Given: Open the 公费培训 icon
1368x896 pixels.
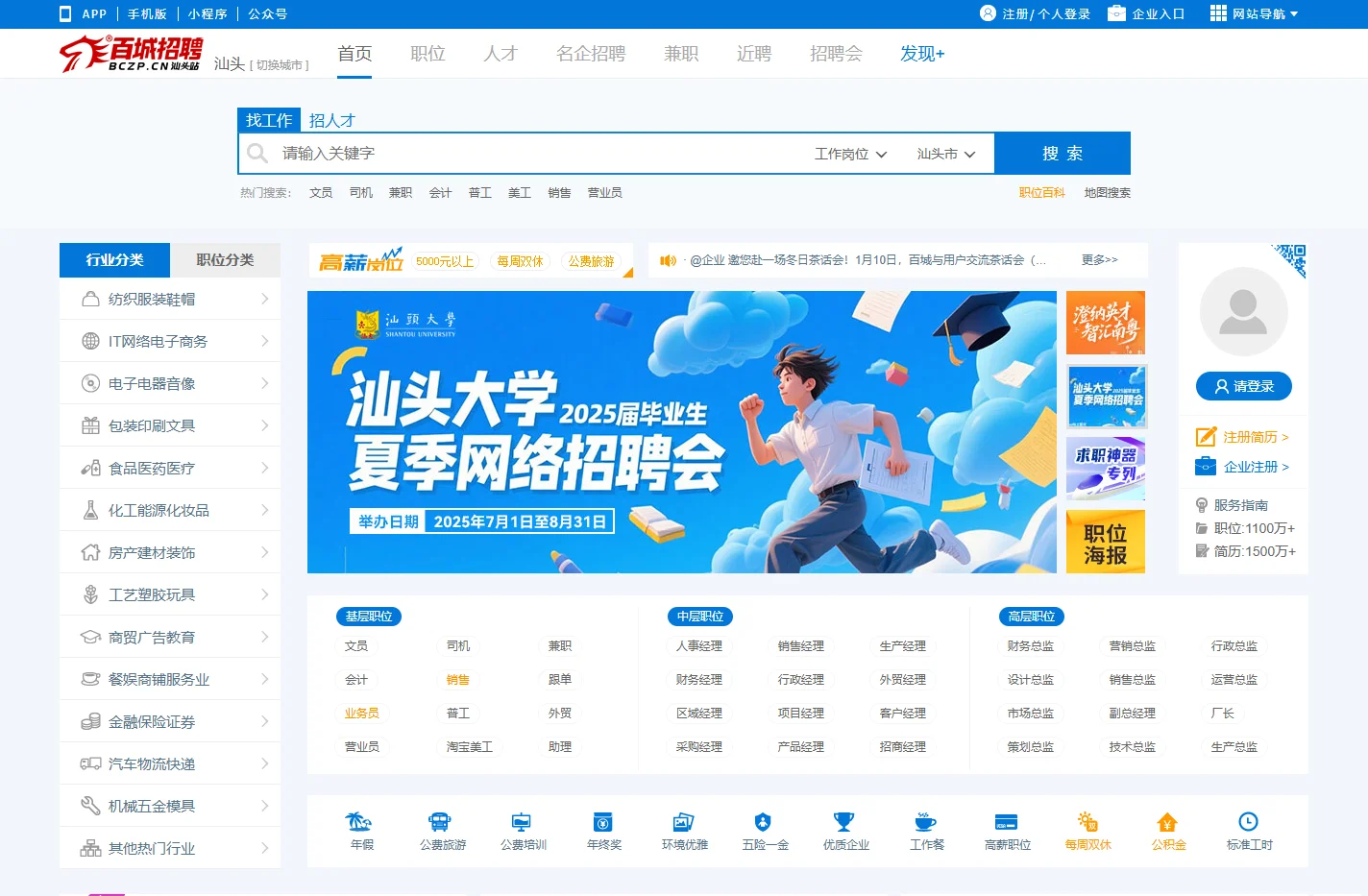Looking at the screenshot, I should 522,822.
